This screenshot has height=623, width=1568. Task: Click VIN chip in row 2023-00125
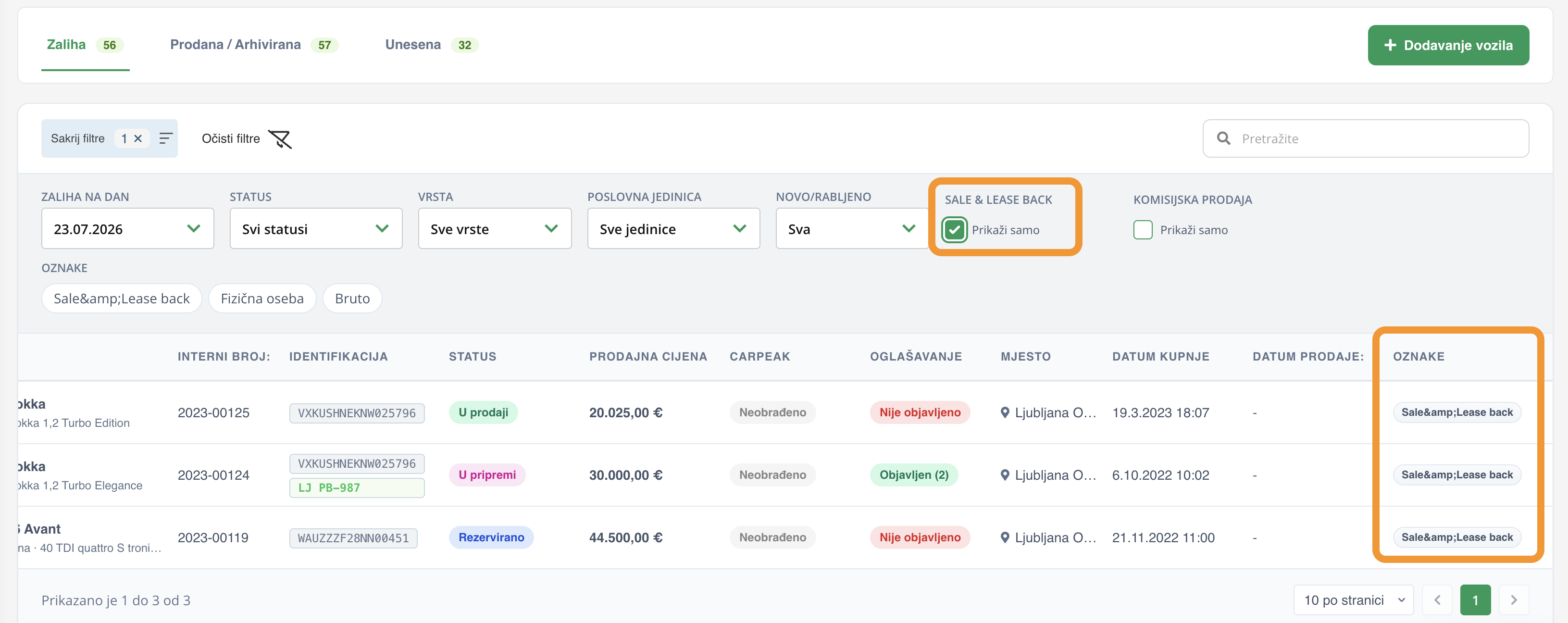(357, 413)
